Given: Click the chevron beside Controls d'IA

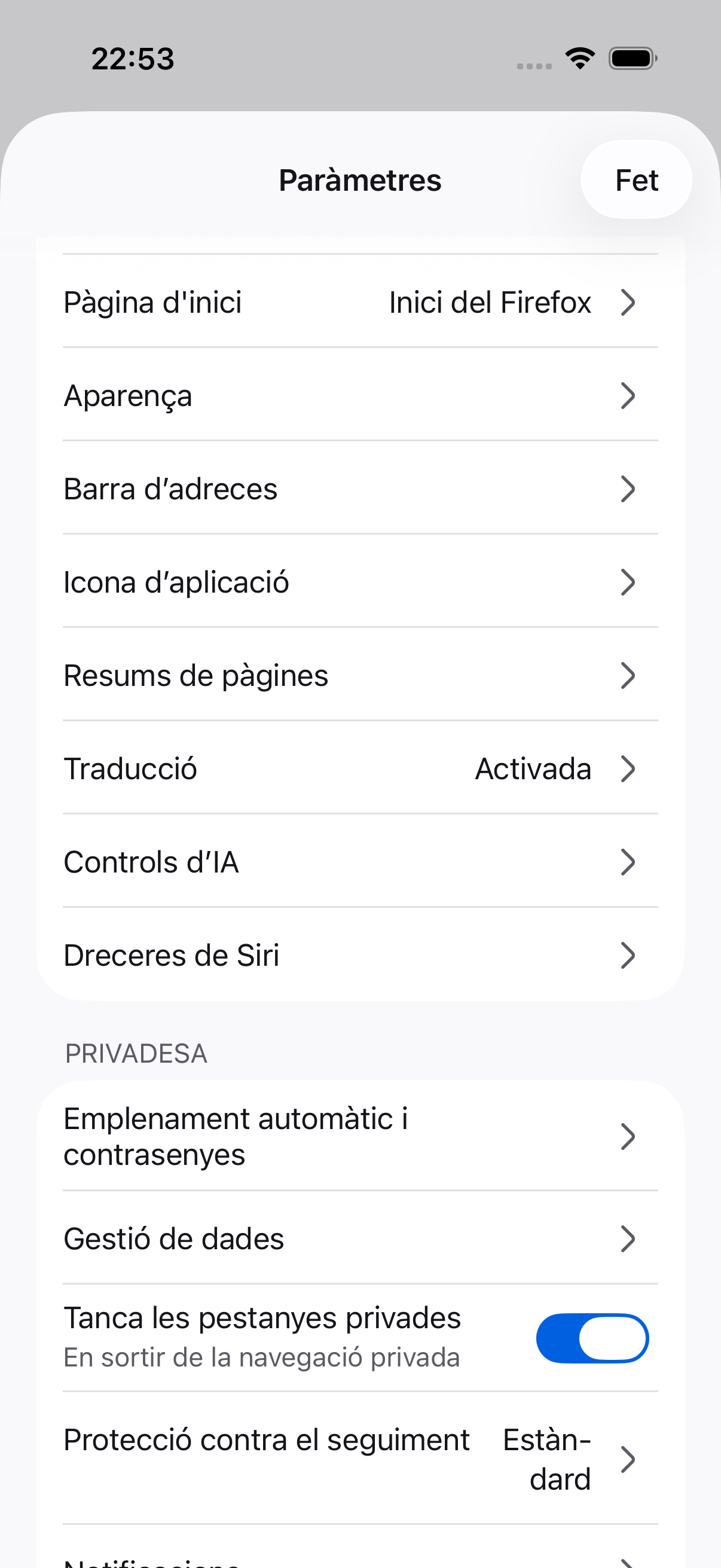Looking at the screenshot, I should click(x=628, y=862).
